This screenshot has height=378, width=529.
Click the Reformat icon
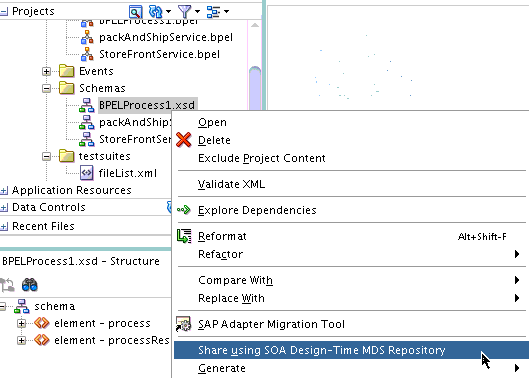point(184,236)
